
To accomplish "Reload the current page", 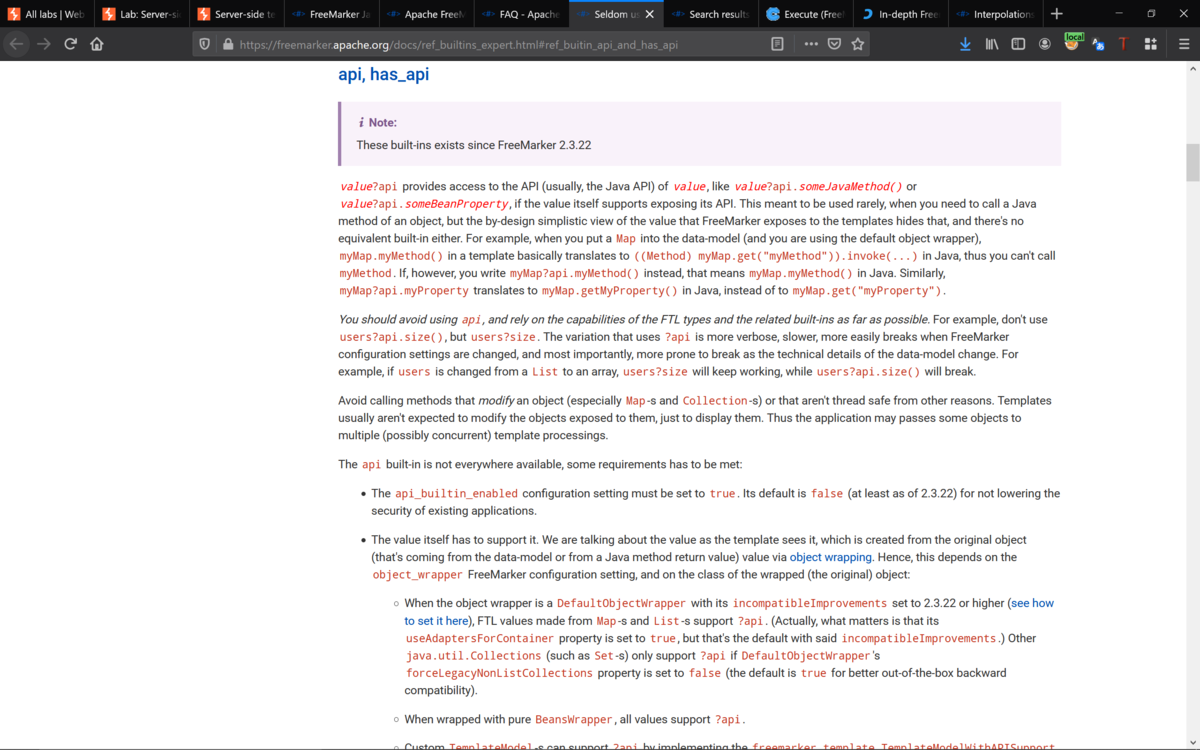I will click(70, 44).
